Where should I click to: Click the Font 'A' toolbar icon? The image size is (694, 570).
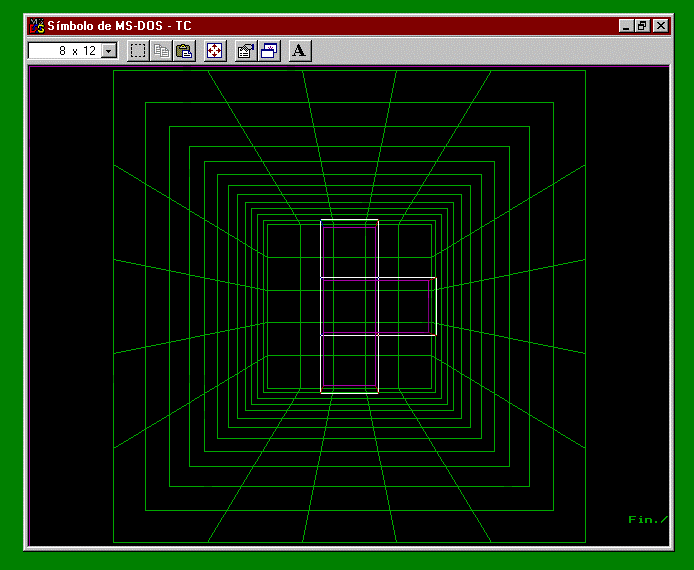coord(300,50)
